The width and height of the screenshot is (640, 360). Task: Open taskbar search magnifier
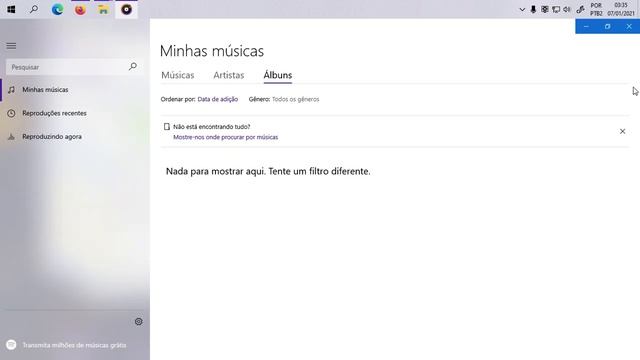[34, 9]
